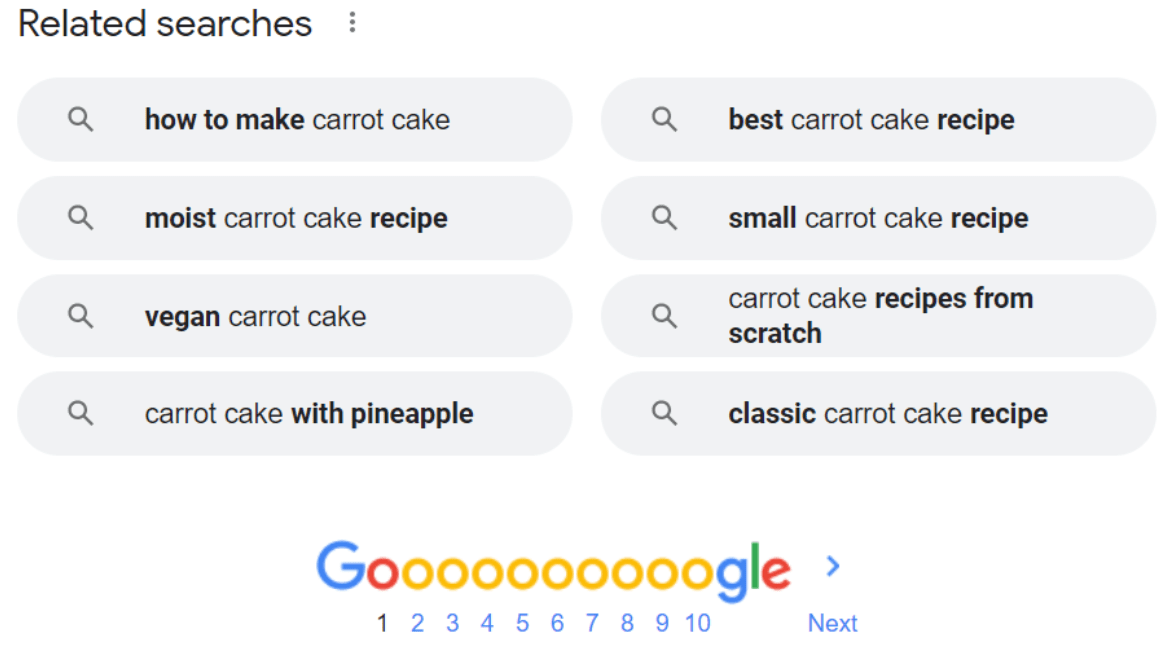
Task: Open the Related searches three-dot menu
Action: pos(352,23)
